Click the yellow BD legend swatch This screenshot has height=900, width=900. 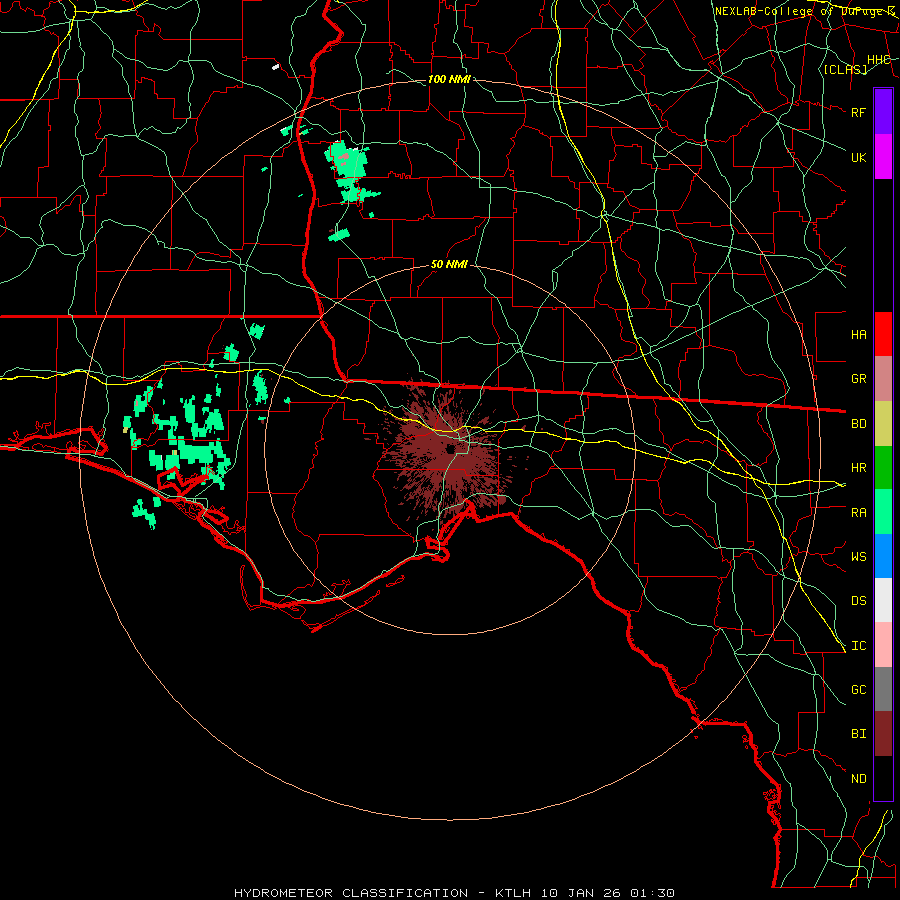[883, 423]
